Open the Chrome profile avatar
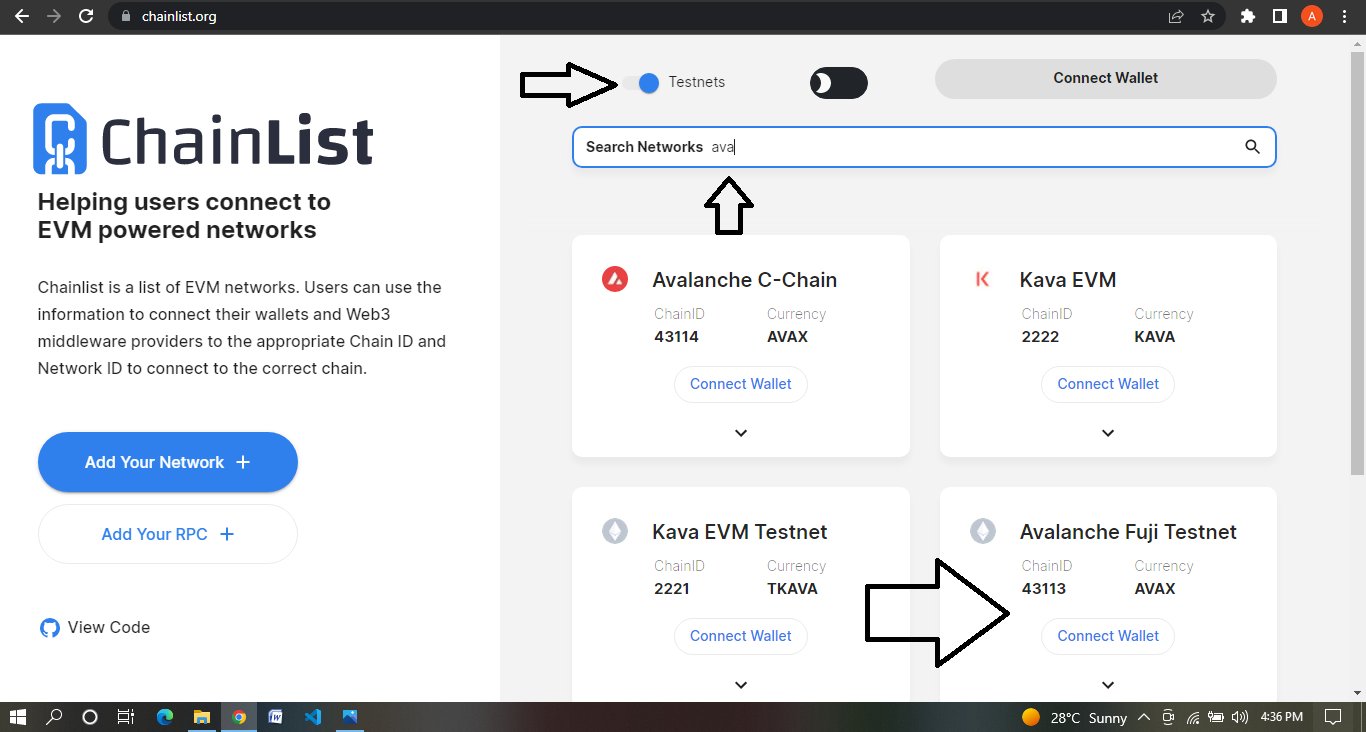 click(1312, 16)
